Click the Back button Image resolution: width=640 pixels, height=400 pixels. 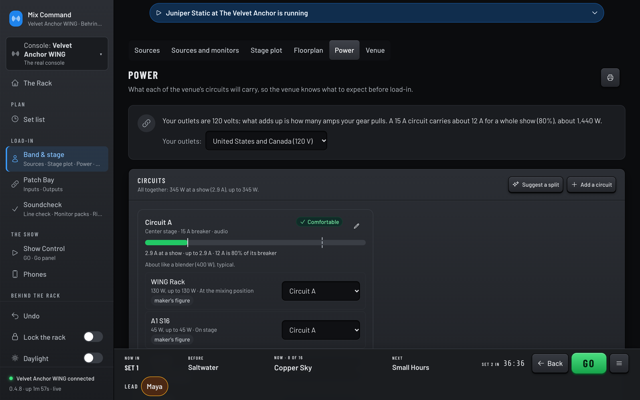550,363
